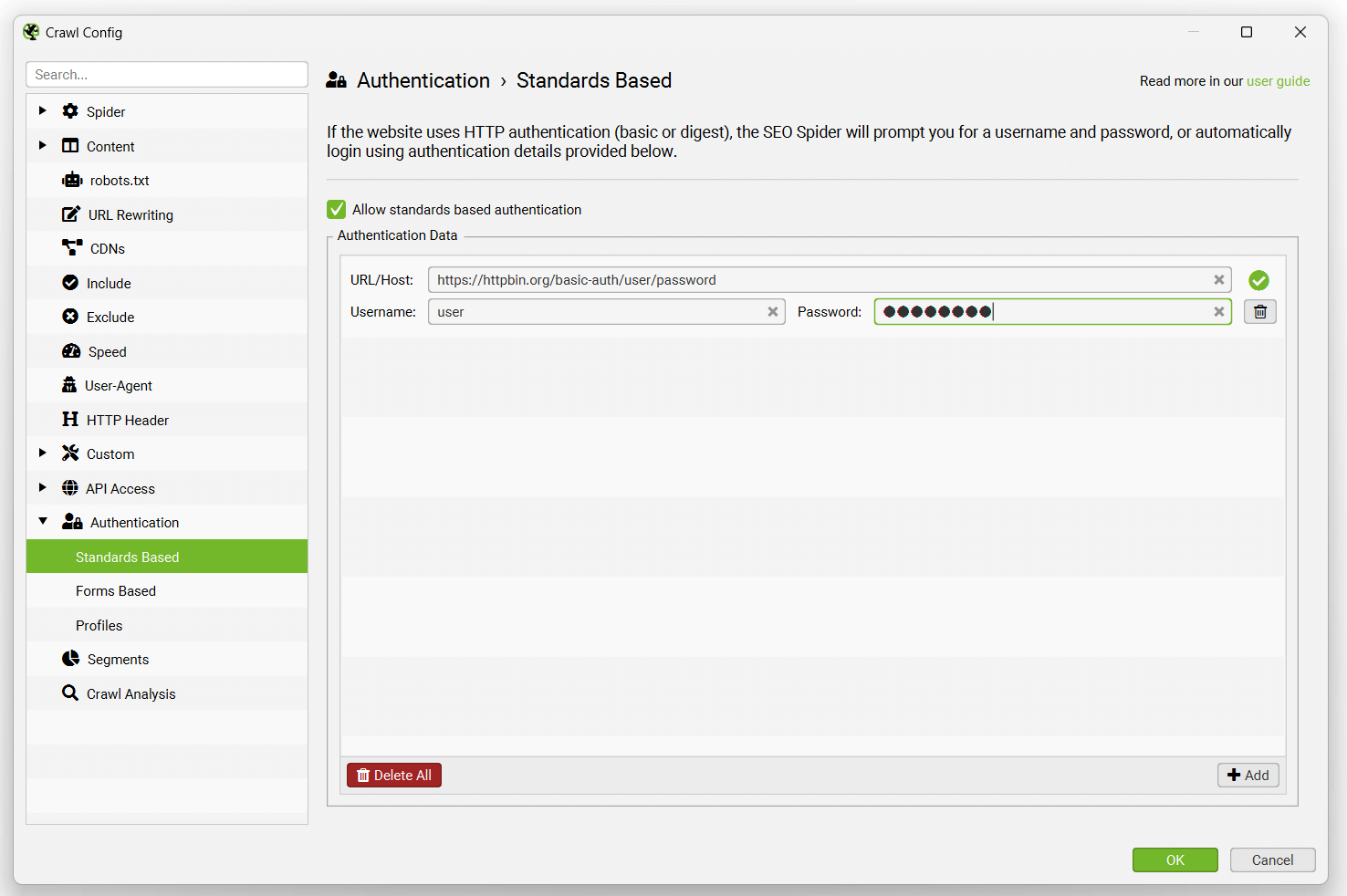This screenshot has width=1347, height=896.
Task: Switch to Forms Based authentication
Action: 116,590
